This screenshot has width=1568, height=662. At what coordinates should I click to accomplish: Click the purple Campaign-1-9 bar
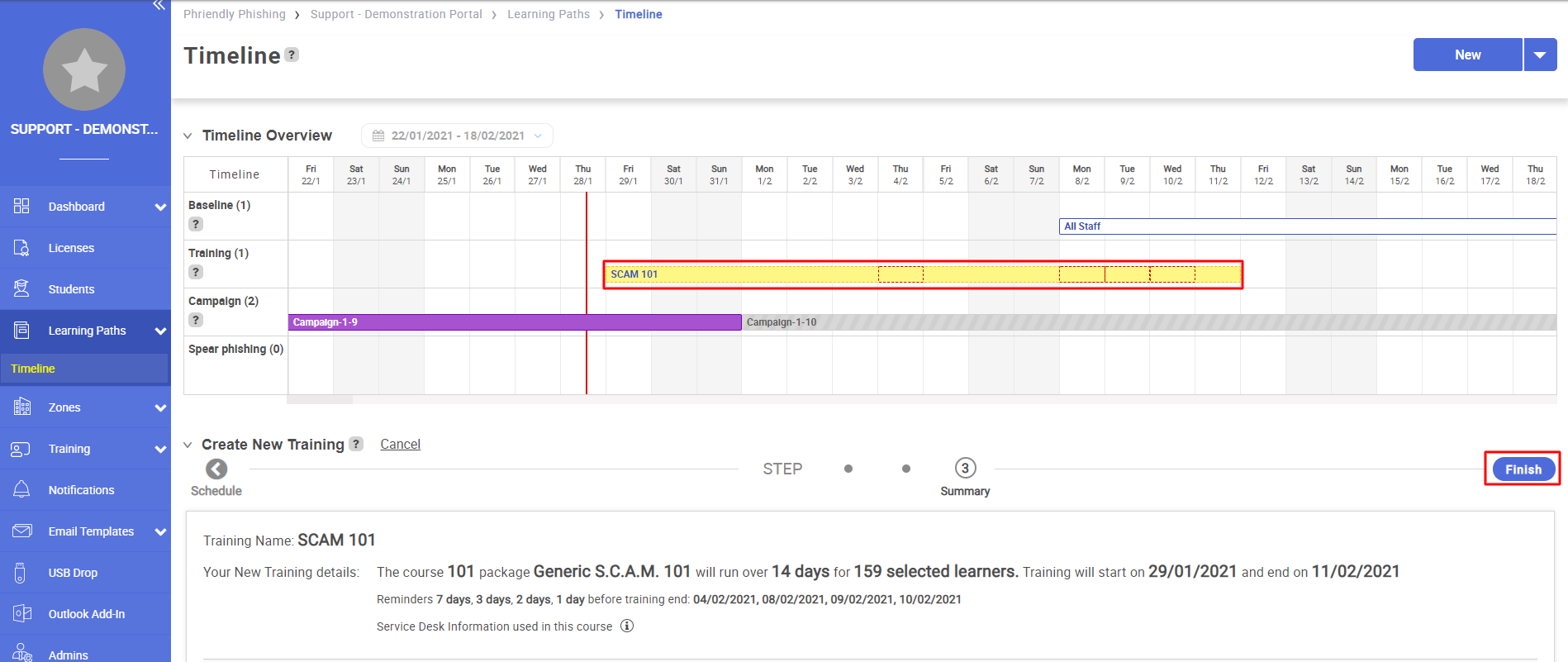click(x=515, y=322)
